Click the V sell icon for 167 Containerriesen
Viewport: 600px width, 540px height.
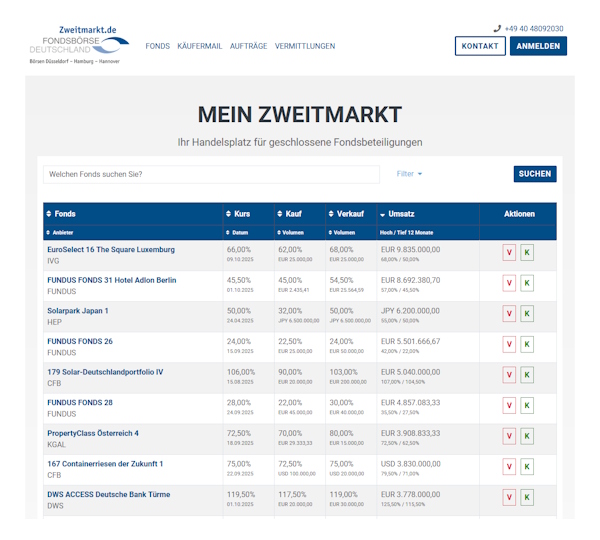click(x=509, y=467)
